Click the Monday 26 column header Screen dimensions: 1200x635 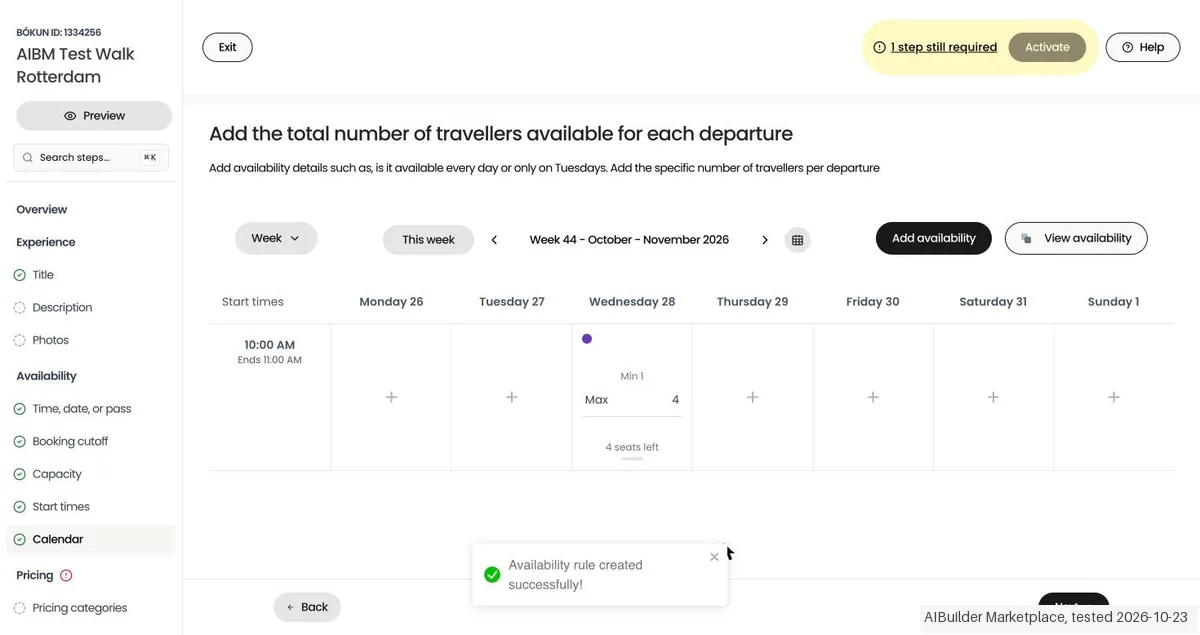tap(391, 302)
